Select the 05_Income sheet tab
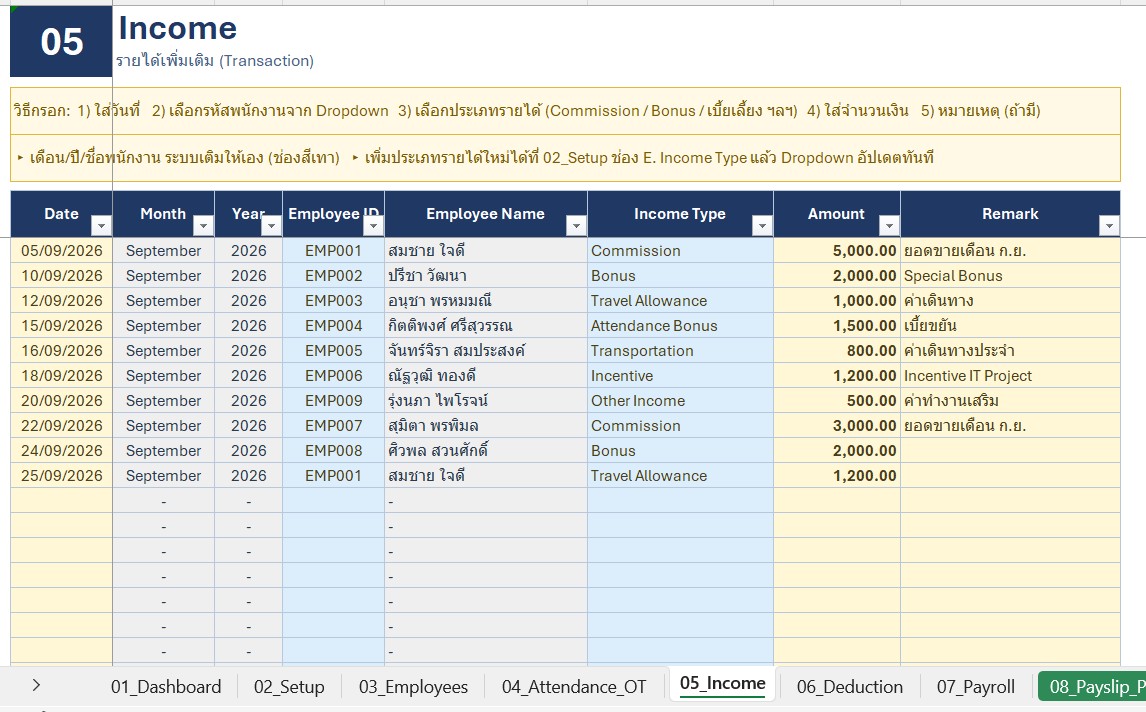Screen dimensions: 1146x712 point(723,684)
